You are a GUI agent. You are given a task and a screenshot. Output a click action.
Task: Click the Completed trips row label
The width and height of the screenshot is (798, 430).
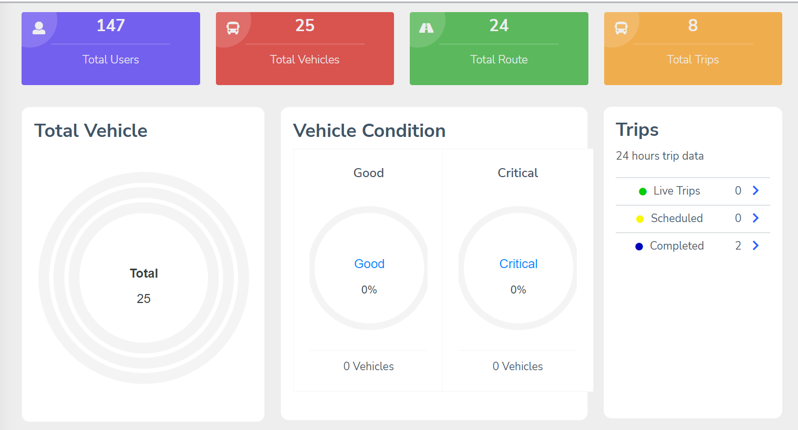(x=677, y=246)
